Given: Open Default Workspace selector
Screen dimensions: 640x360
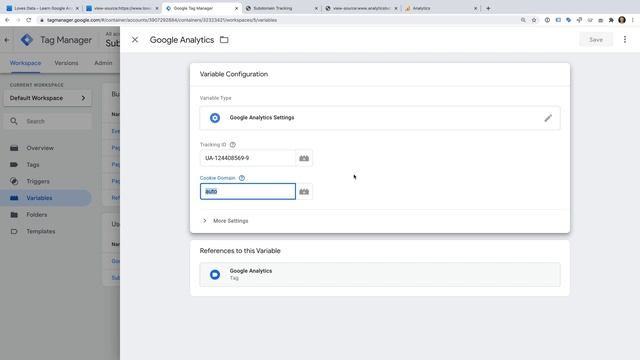Looking at the screenshot, I should [x=48, y=98].
